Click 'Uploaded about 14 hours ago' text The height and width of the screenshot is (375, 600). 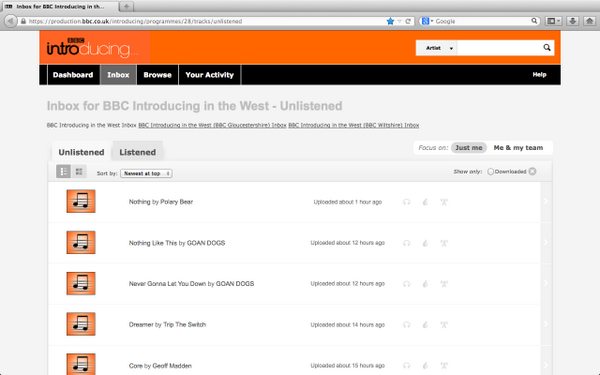tap(347, 325)
